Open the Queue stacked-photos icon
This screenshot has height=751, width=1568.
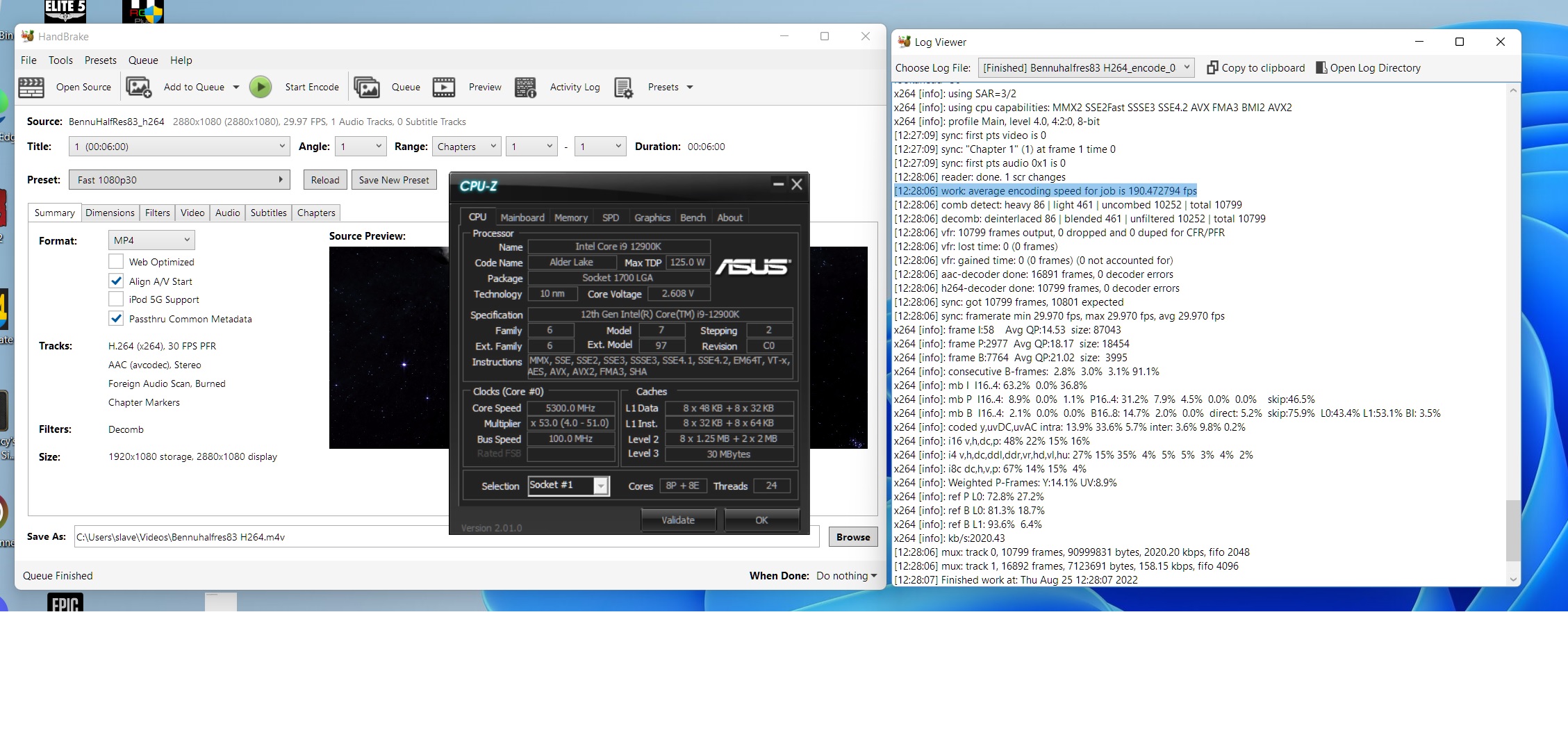pos(367,88)
